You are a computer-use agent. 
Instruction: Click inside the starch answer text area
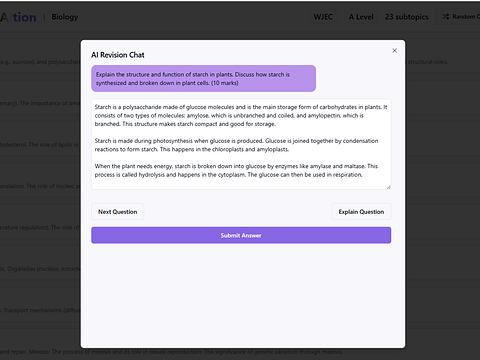coord(241,144)
